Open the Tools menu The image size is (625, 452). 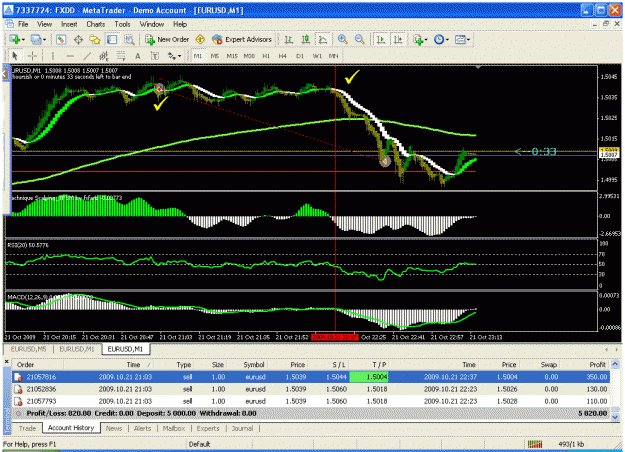tap(122, 24)
